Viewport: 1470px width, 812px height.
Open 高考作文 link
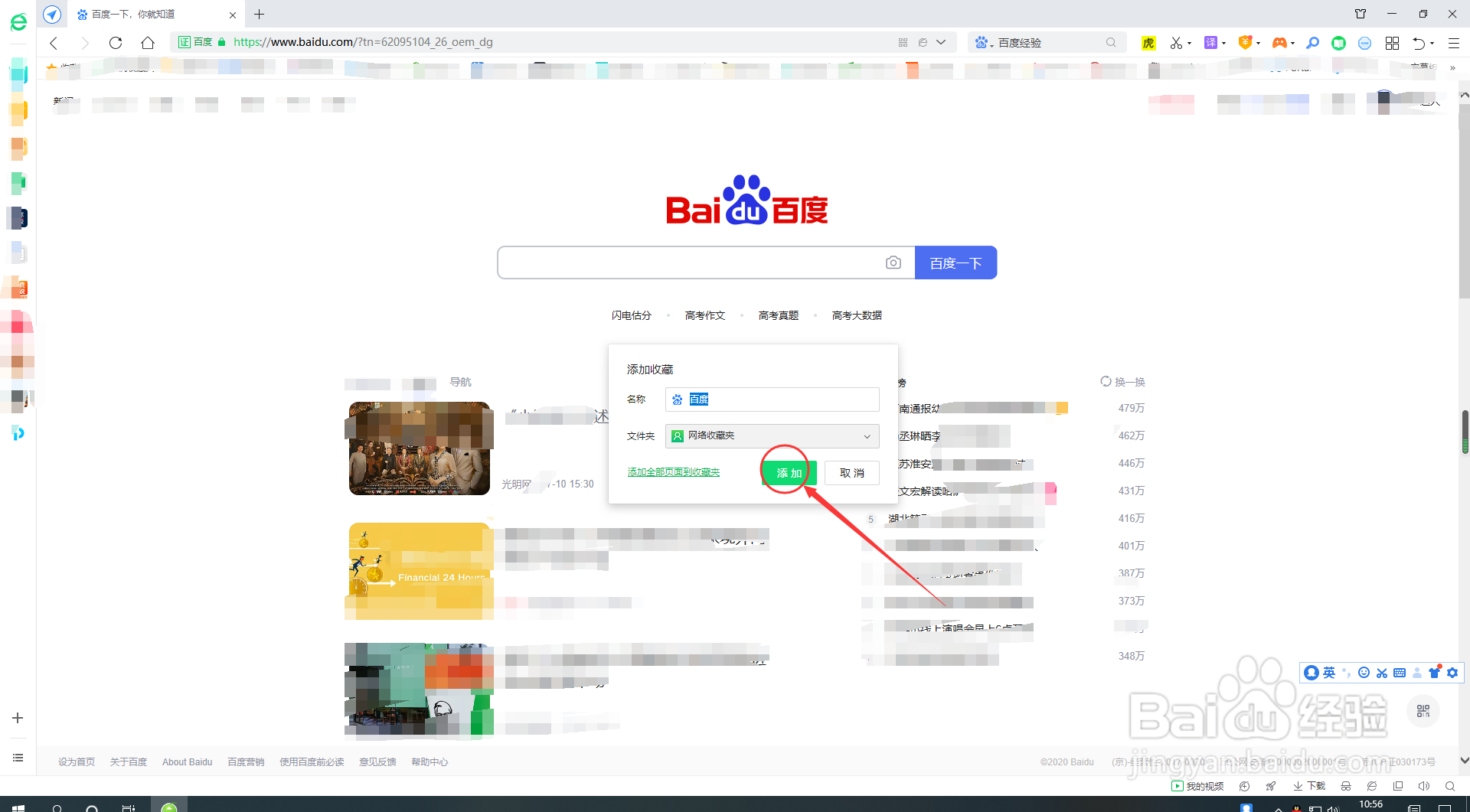point(705,315)
